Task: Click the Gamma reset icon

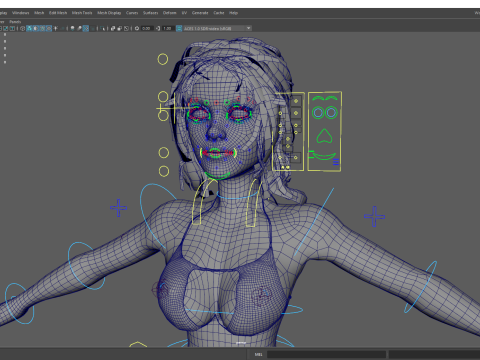Action: 158,28
